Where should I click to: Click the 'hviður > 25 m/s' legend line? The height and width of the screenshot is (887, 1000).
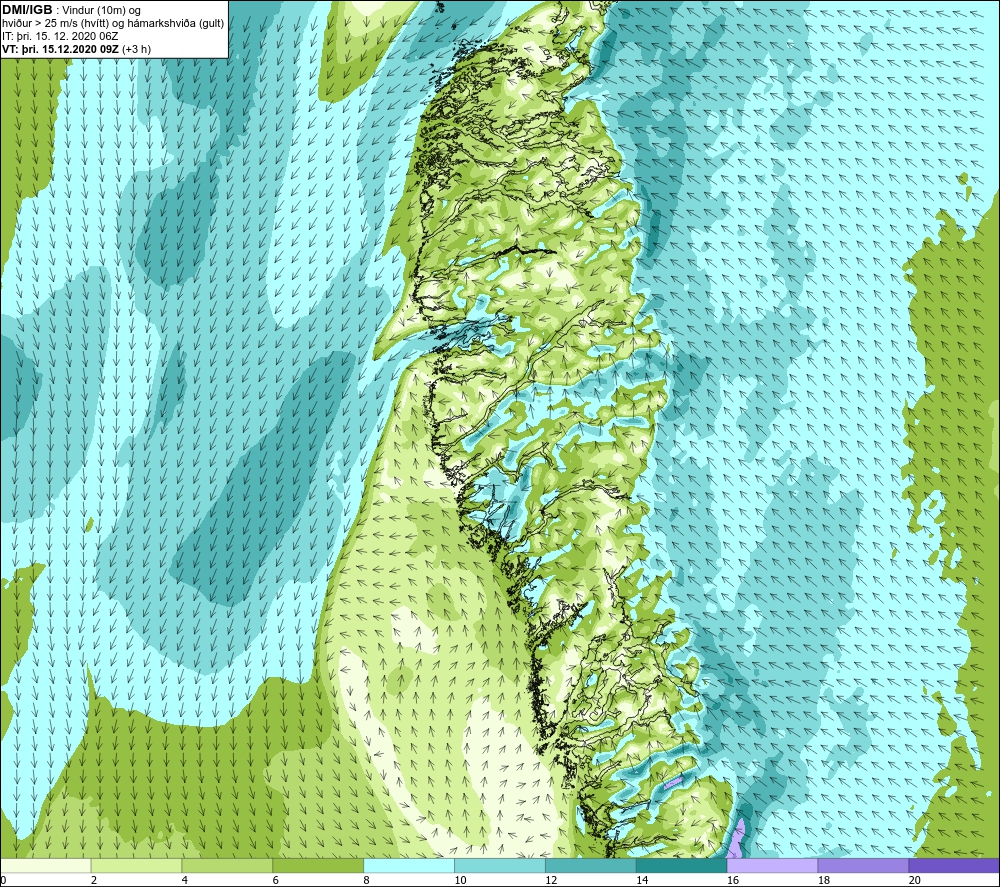tap(113, 23)
